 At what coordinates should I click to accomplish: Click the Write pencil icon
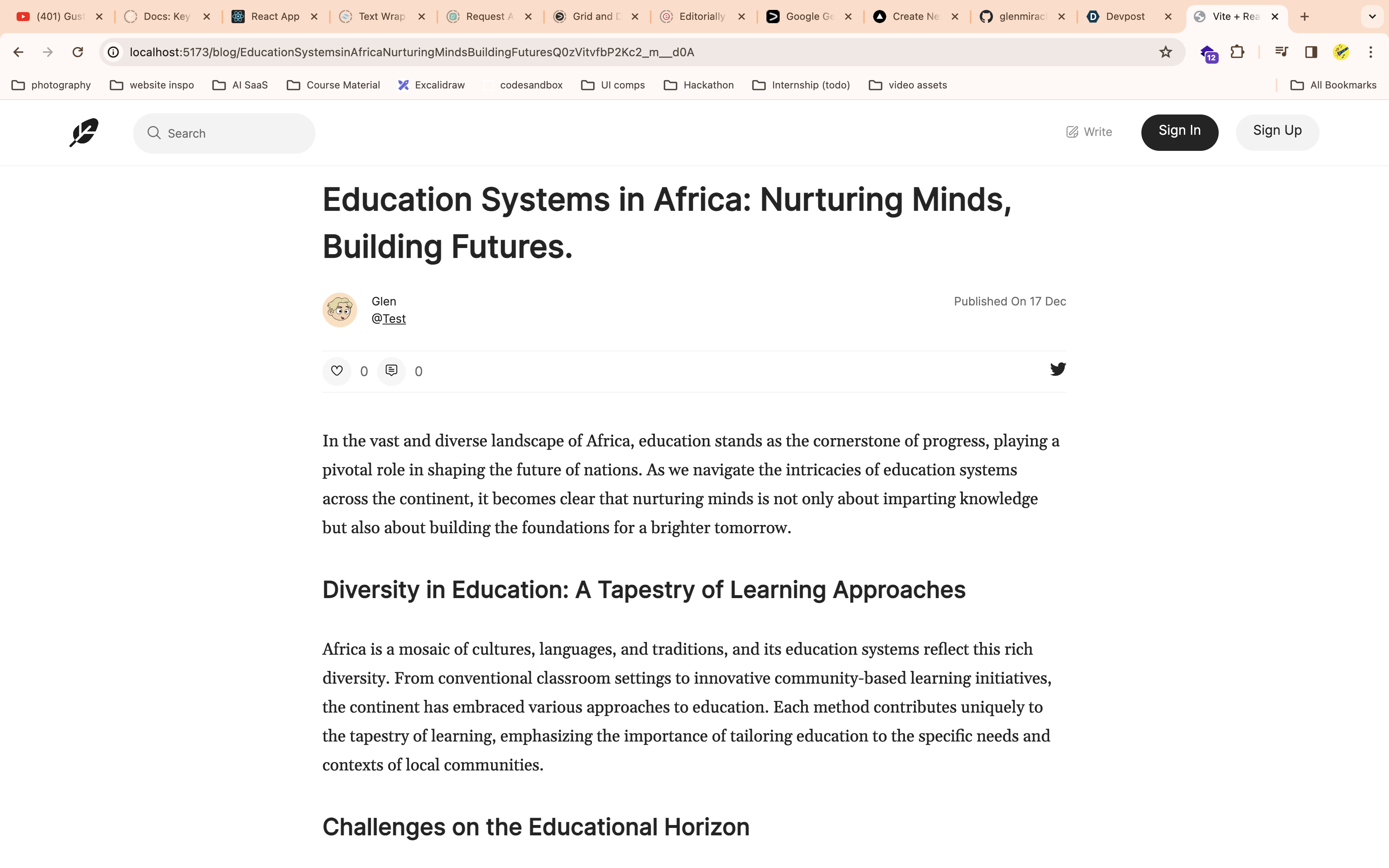[x=1072, y=131]
